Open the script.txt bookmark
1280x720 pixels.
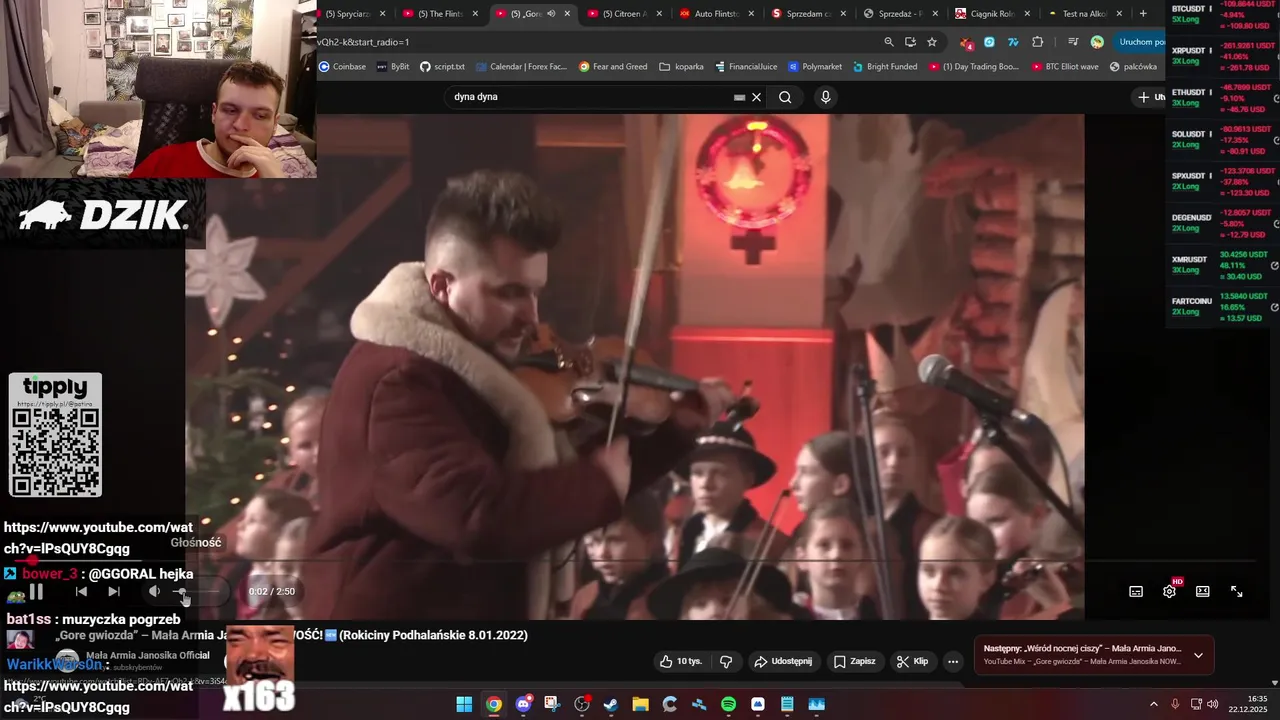[442, 67]
